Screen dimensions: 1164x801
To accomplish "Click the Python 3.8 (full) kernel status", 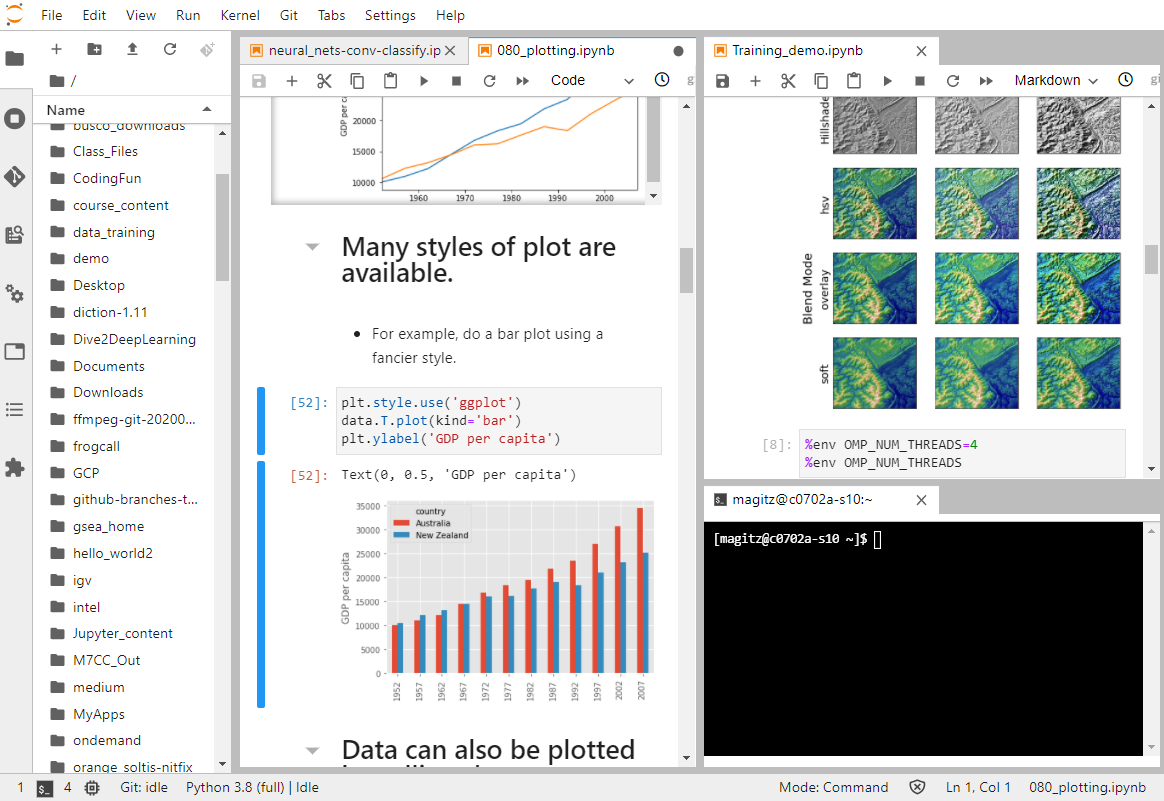I will tap(252, 787).
